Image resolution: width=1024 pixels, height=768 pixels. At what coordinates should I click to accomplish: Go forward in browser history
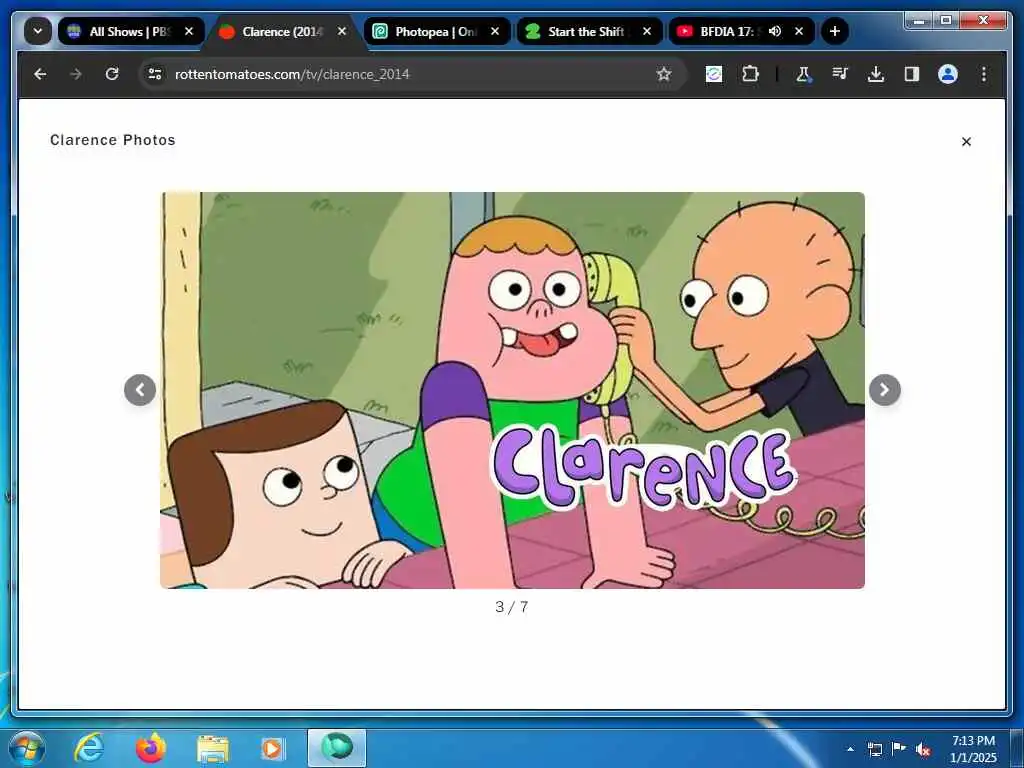tap(76, 74)
